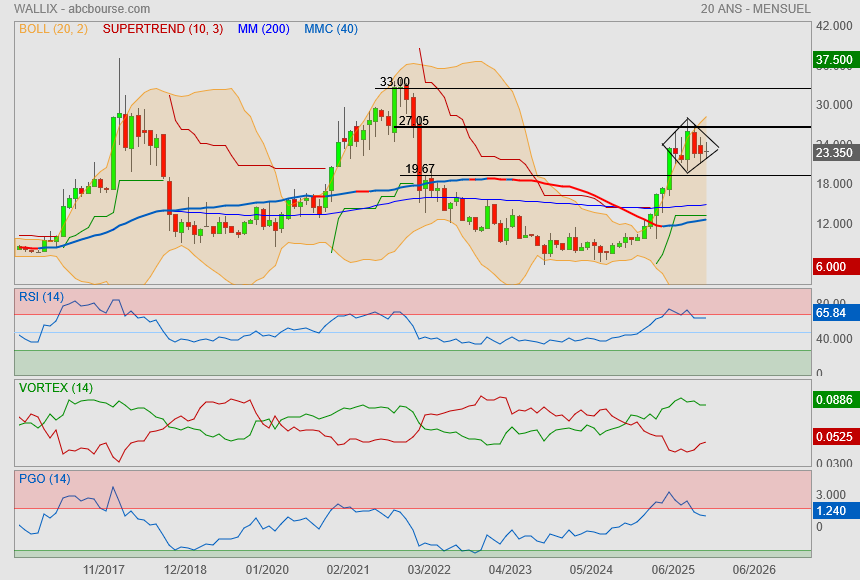Click the green 37.500 price tag
Image resolution: width=860 pixels, height=580 pixels.
click(833, 60)
